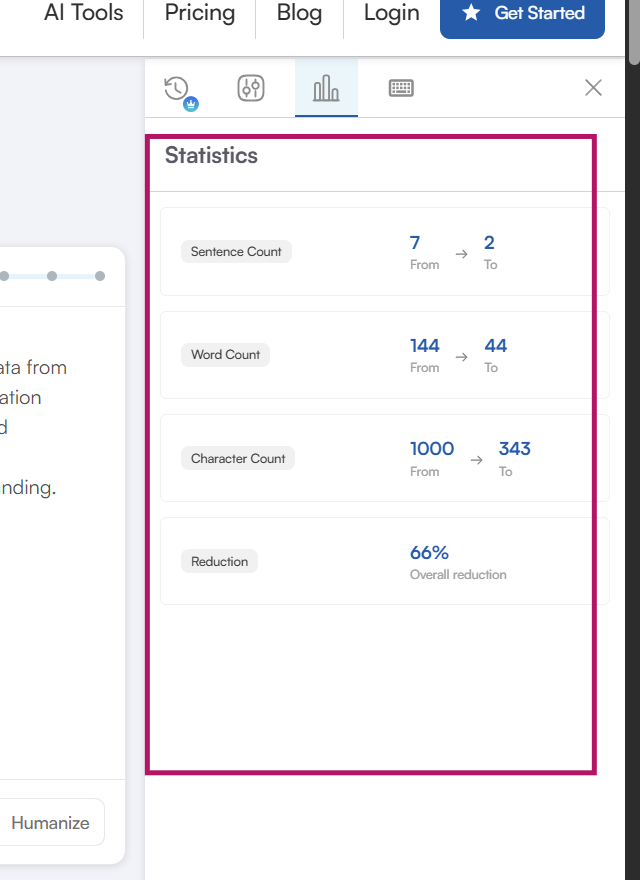
Task: Select the statistics bar chart tab
Action: 326,89
